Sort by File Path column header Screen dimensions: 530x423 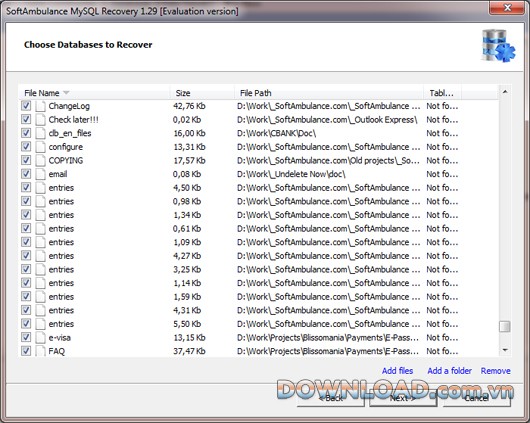click(x=329, y=93)
